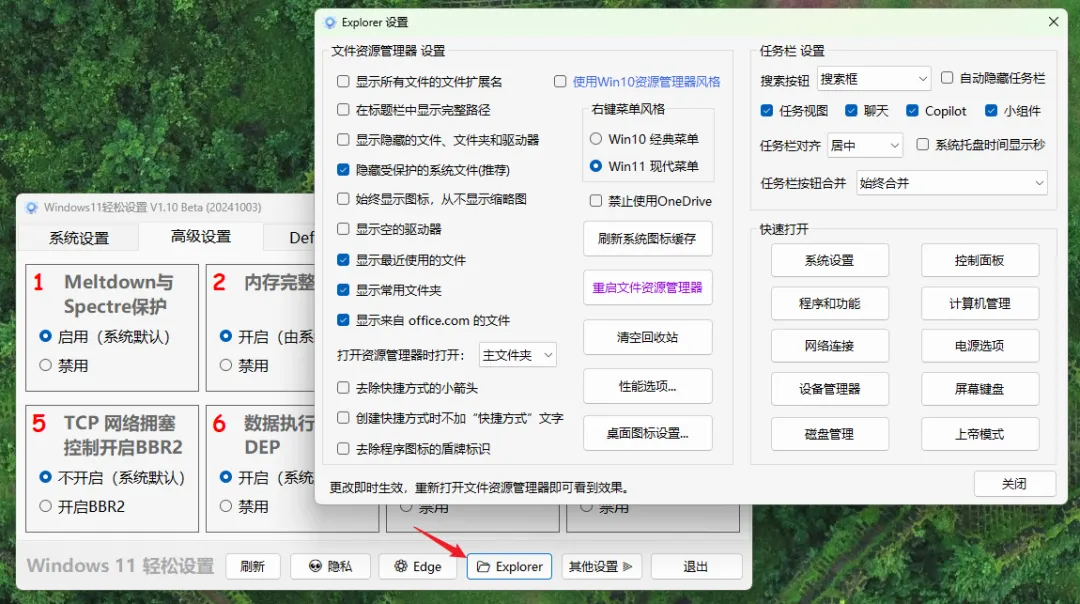Viewport: 1080px width, 604px height.
Task: Click the 清空回收站 button
Action: (647, 337)
